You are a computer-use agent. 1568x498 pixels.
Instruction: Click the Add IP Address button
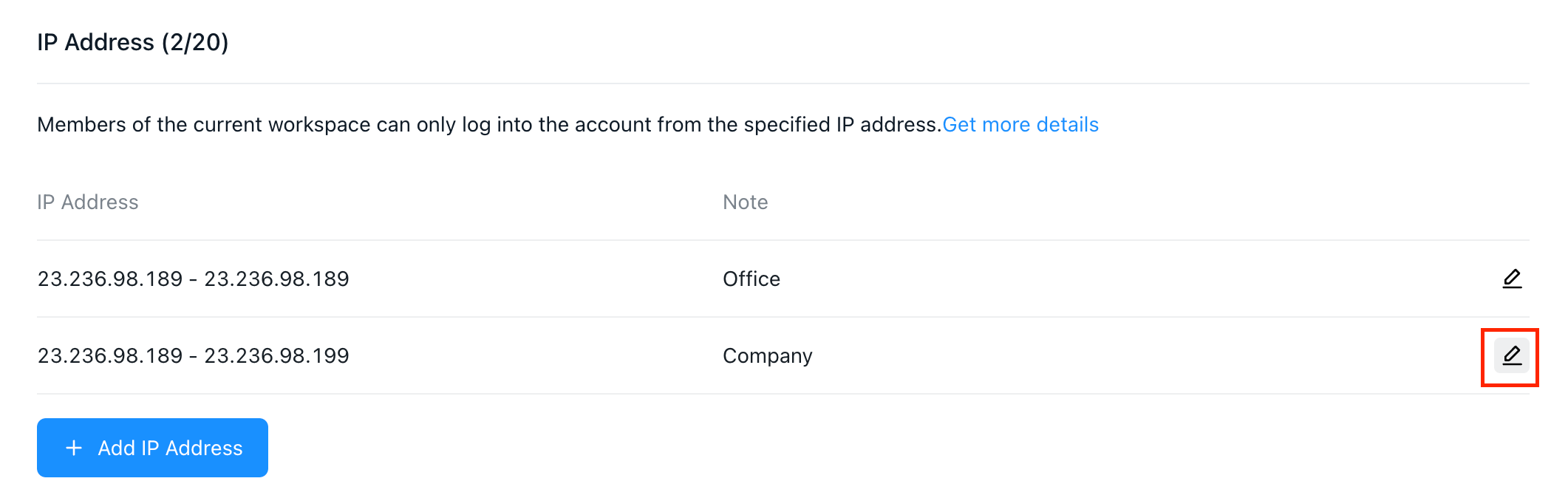[x=152, y=448]
